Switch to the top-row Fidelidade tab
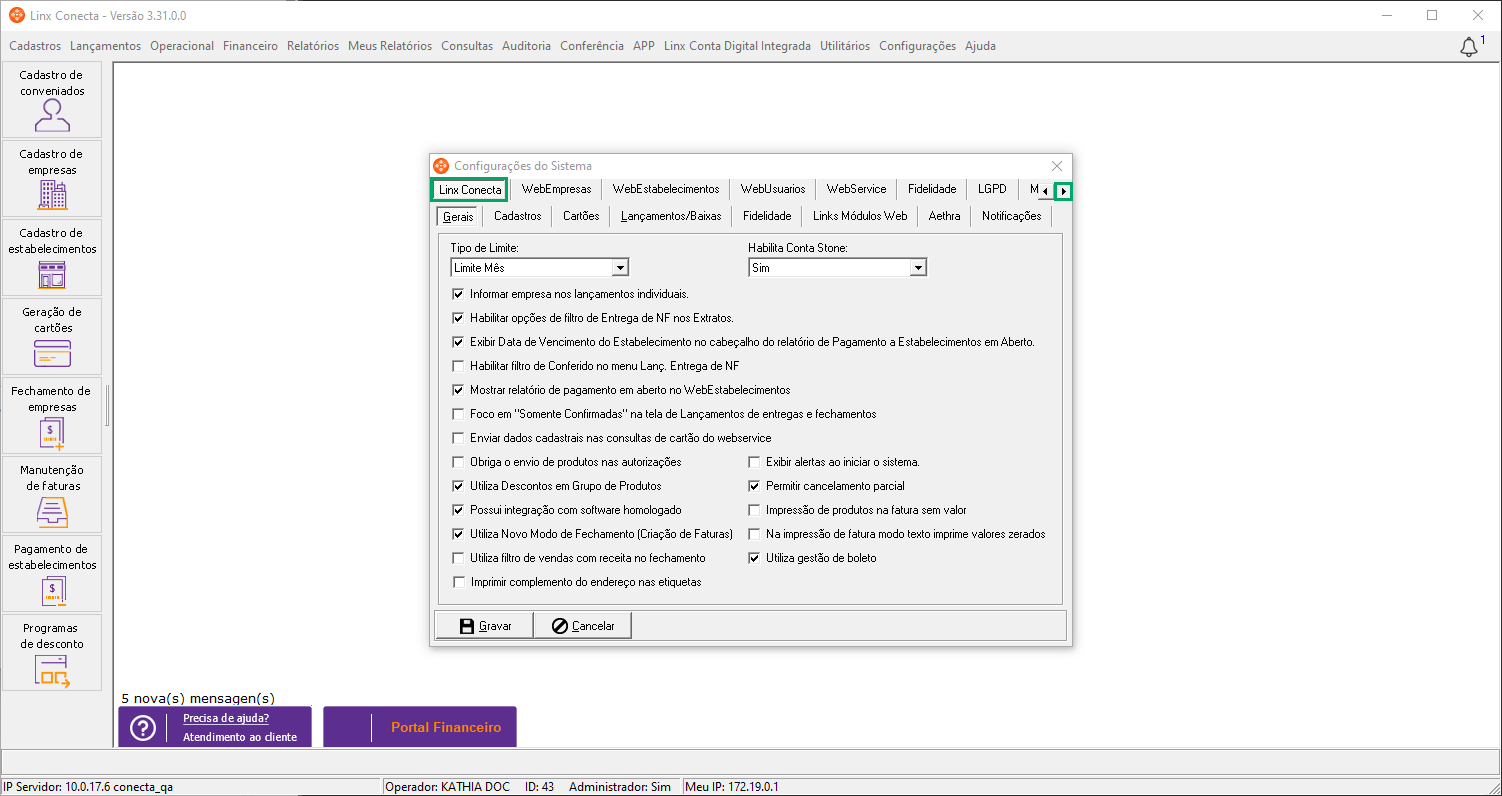This screenshot has height=796, width=1502. click(932, 189)
